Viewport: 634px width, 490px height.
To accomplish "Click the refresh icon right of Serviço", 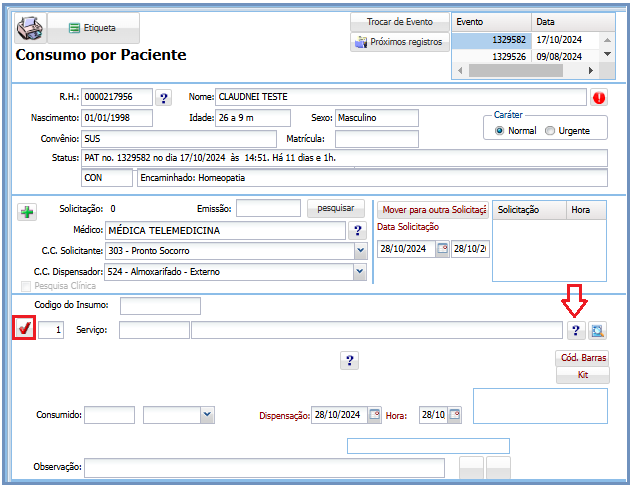I will [x=597, y=331].
